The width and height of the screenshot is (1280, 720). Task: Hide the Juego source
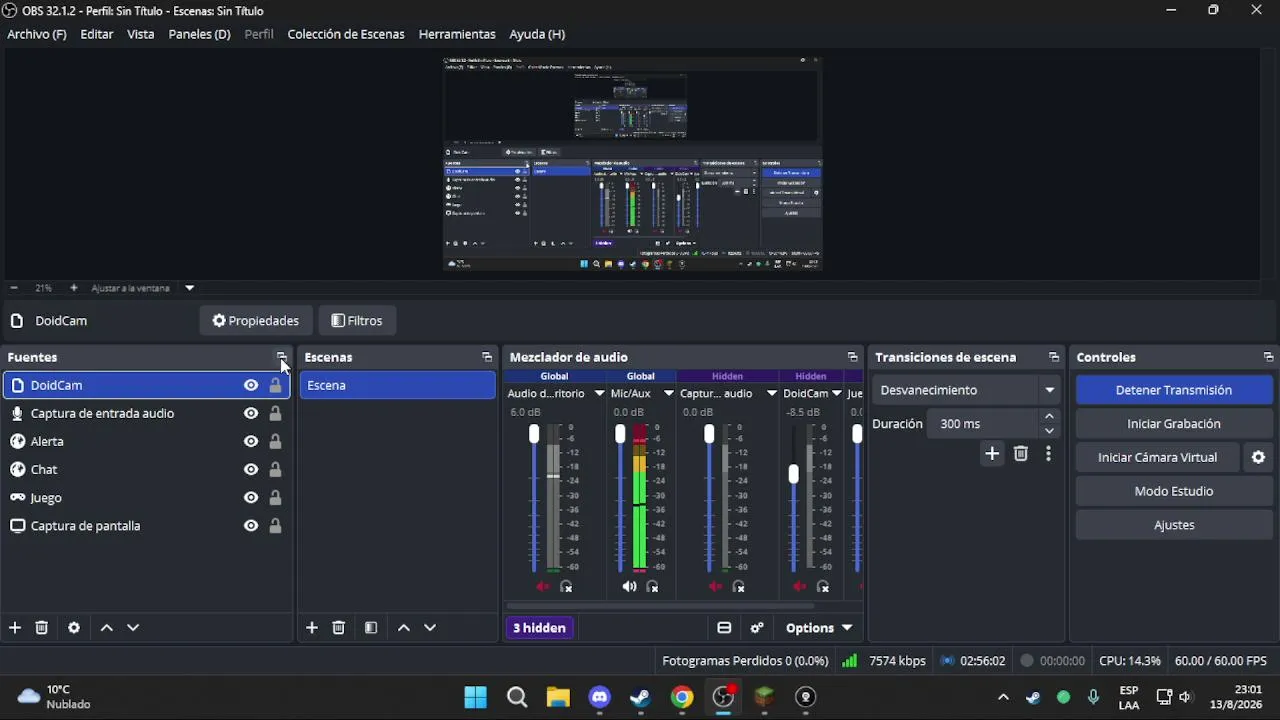(251, 497)
